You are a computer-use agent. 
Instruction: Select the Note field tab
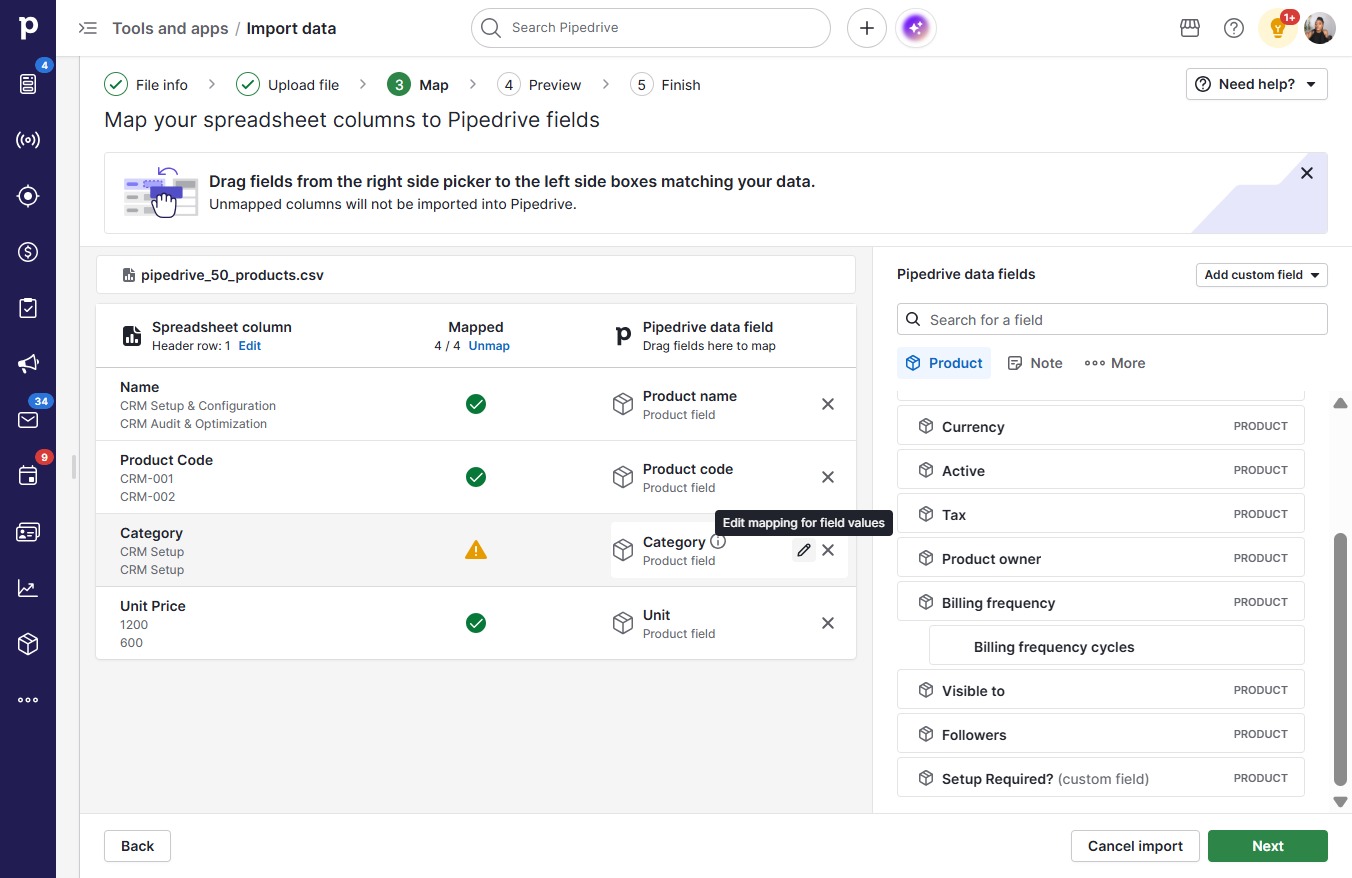click(x=1035, y=363)
